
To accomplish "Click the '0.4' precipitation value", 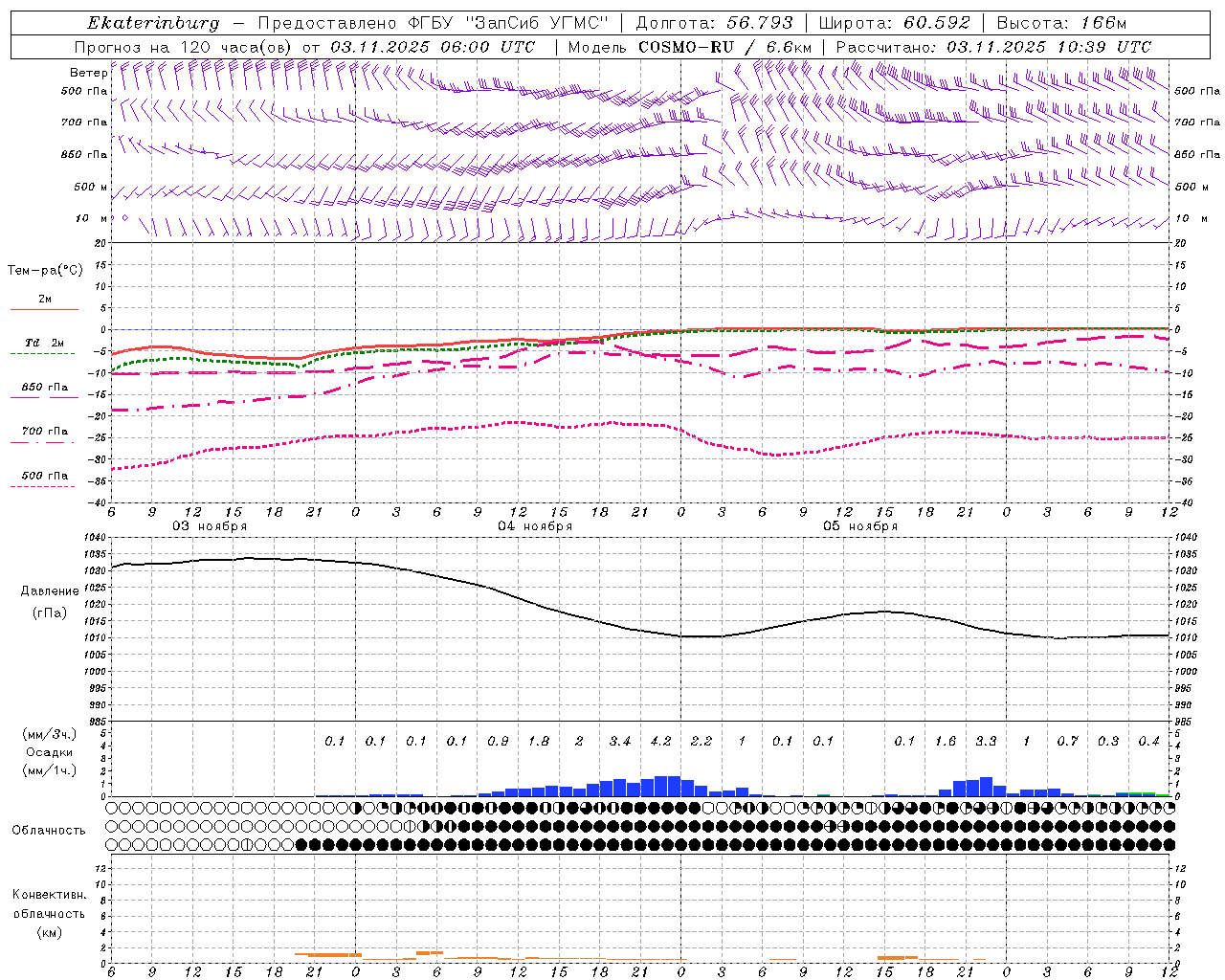I will tap(1148, 741).
